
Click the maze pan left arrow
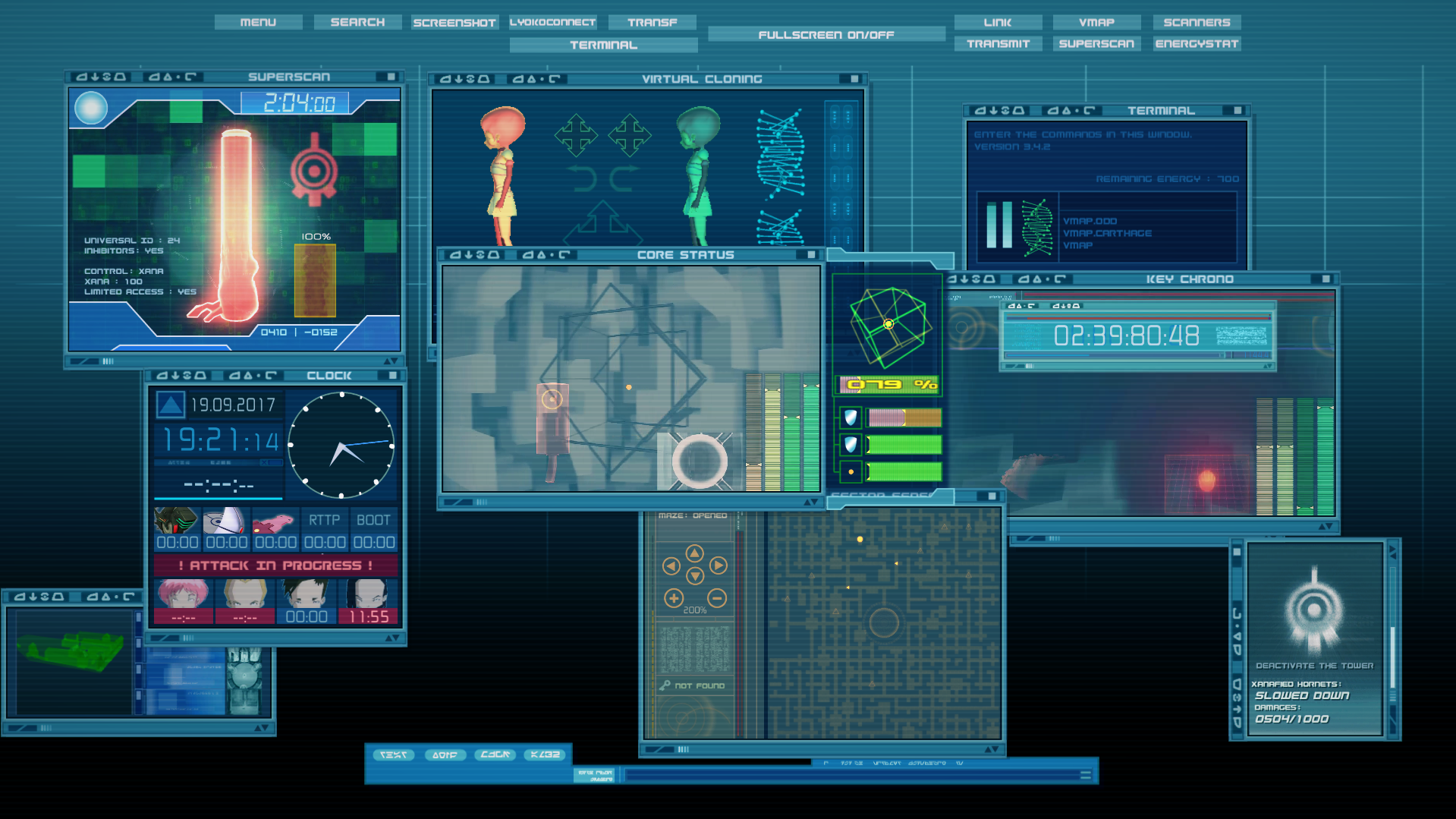[x=671, y=565]
